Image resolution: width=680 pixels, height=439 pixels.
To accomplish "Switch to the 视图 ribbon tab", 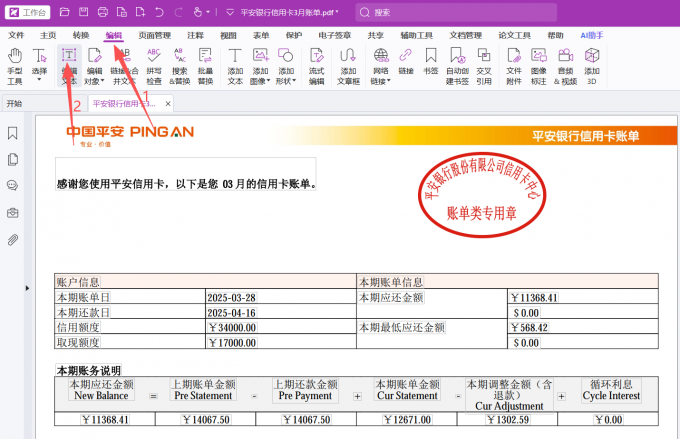I will click(228, 35).
